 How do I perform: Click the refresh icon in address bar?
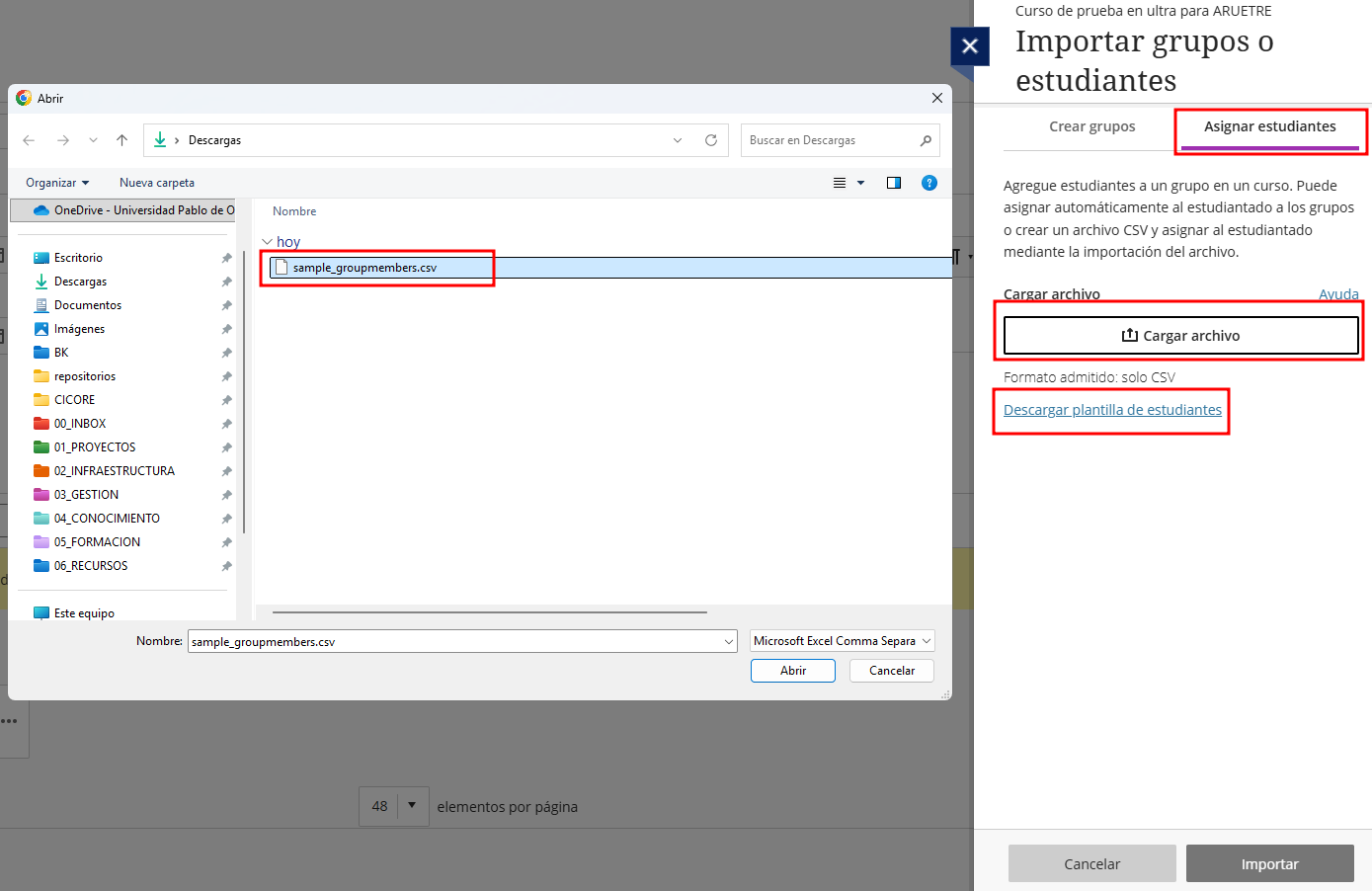pos(710,140)
